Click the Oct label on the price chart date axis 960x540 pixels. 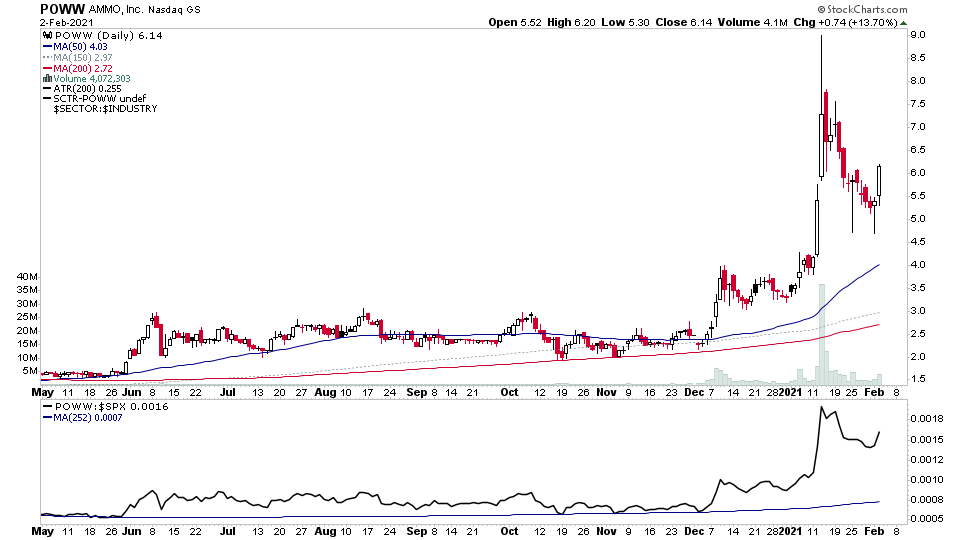(509, 392)
